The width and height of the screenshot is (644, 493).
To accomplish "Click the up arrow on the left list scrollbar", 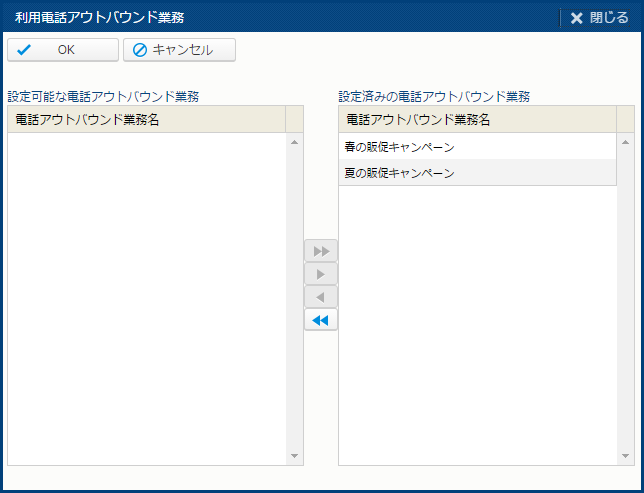I will [x=294, y=142].
